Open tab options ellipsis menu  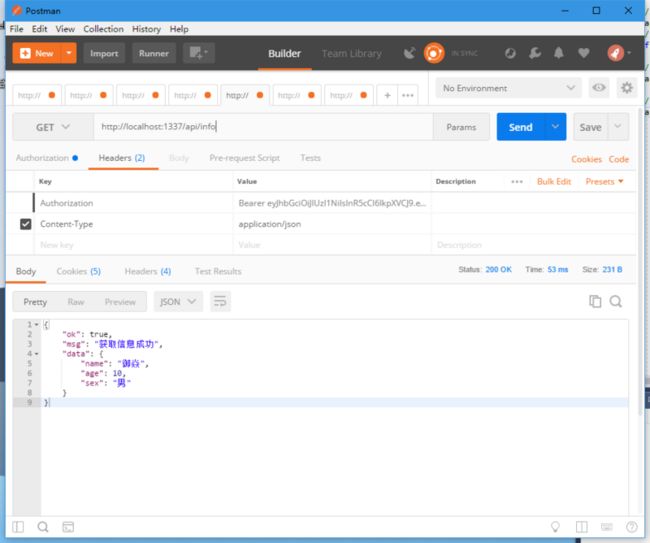tap(408, 95)
